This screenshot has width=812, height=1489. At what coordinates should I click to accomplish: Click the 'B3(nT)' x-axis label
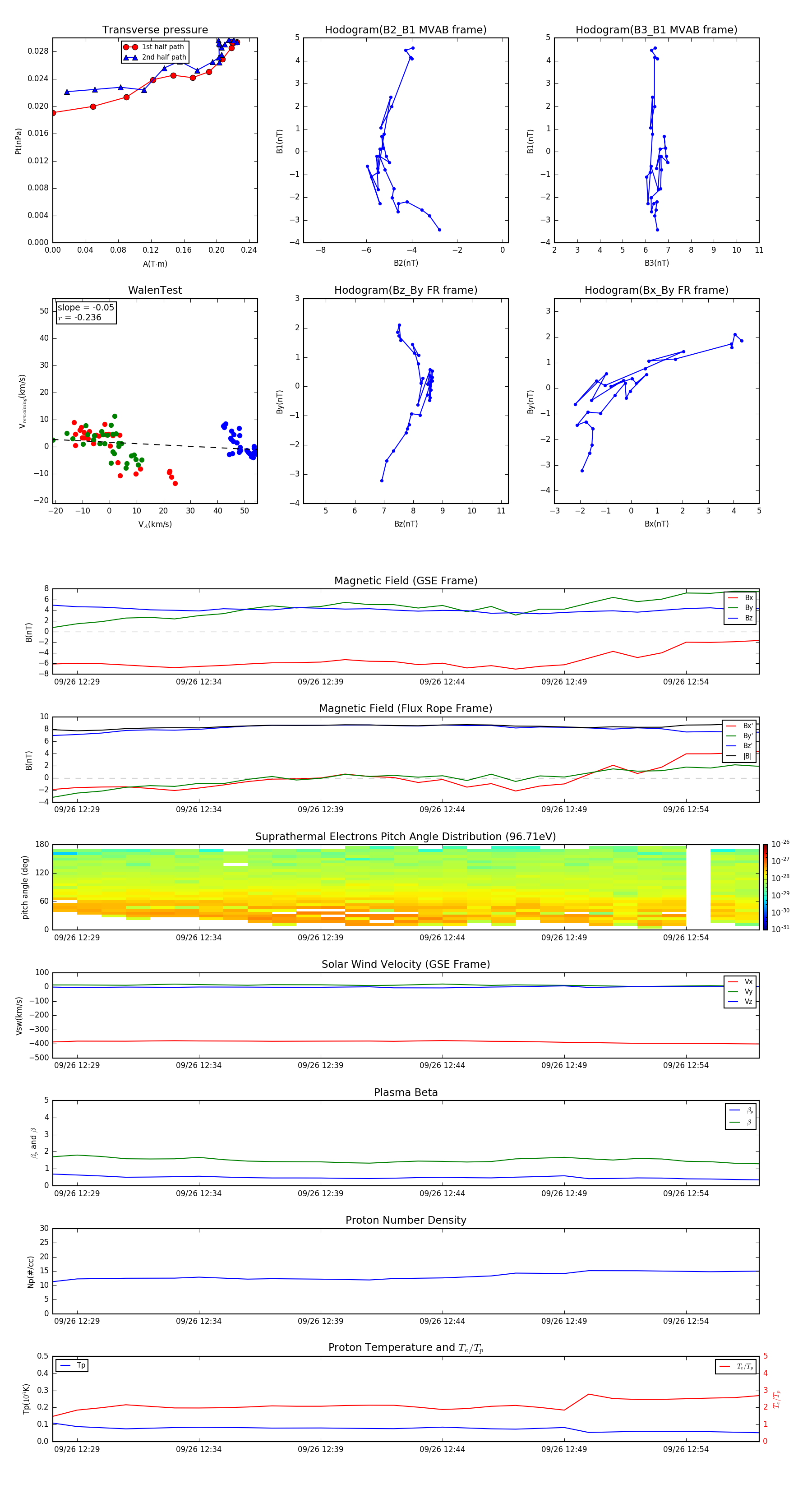pyautogui.click(x=656, y=263)
